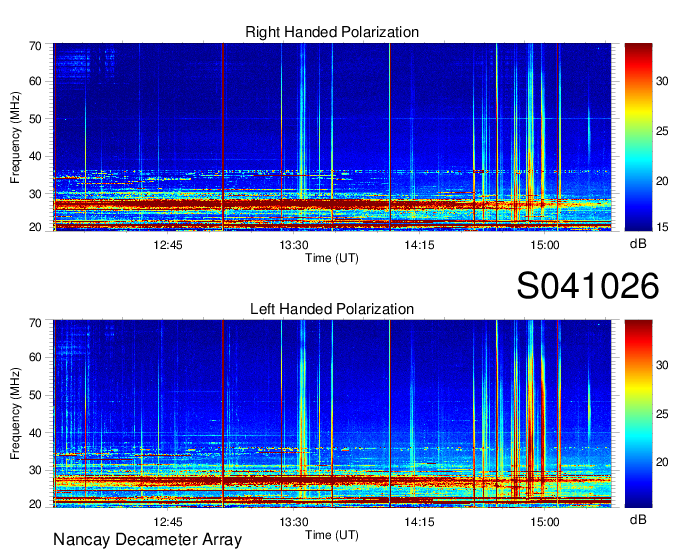Click the top plot's color scale bar
The width and height of the screenshot is (680, 552).
click(x=638, y=137)
